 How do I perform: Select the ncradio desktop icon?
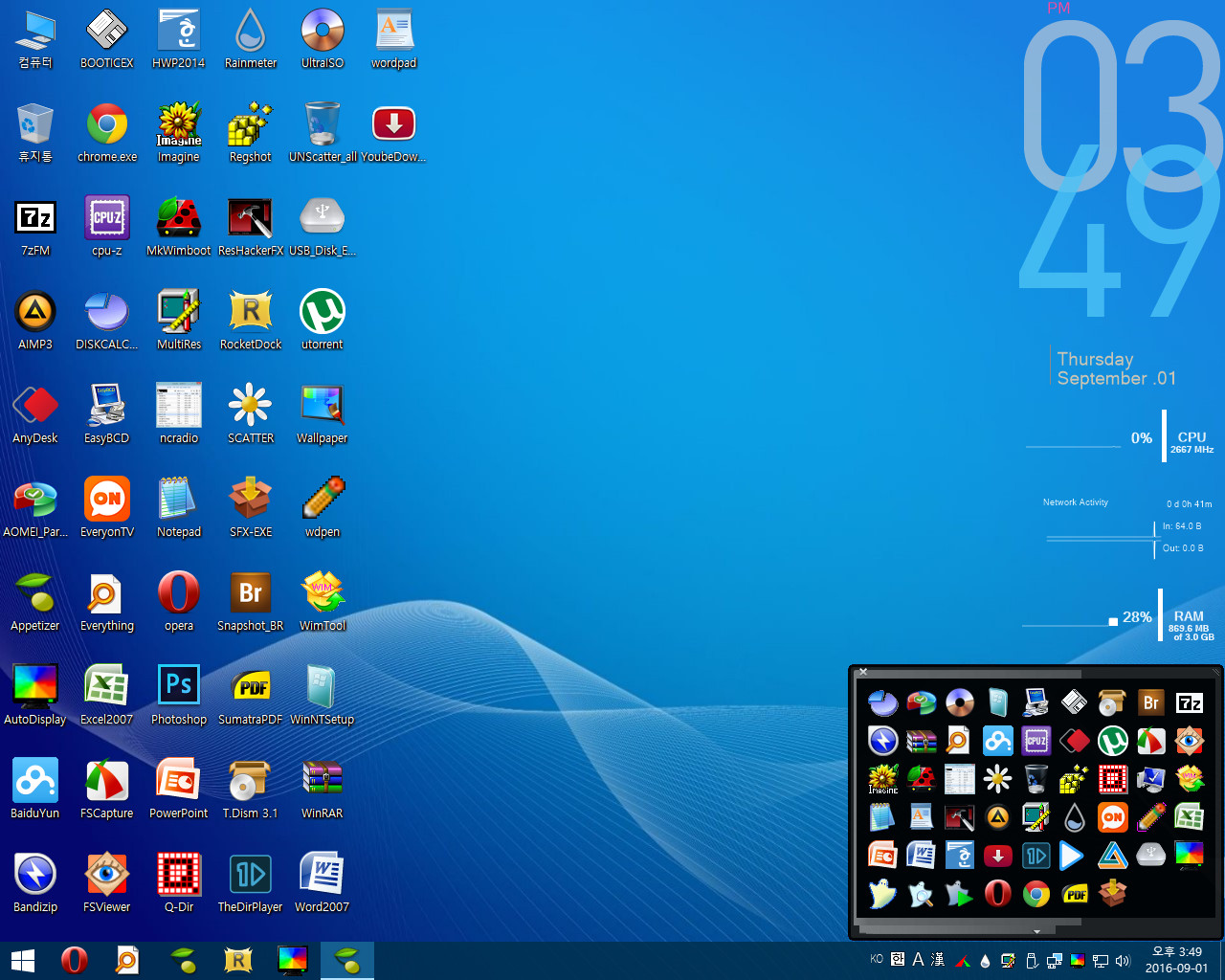179,415
